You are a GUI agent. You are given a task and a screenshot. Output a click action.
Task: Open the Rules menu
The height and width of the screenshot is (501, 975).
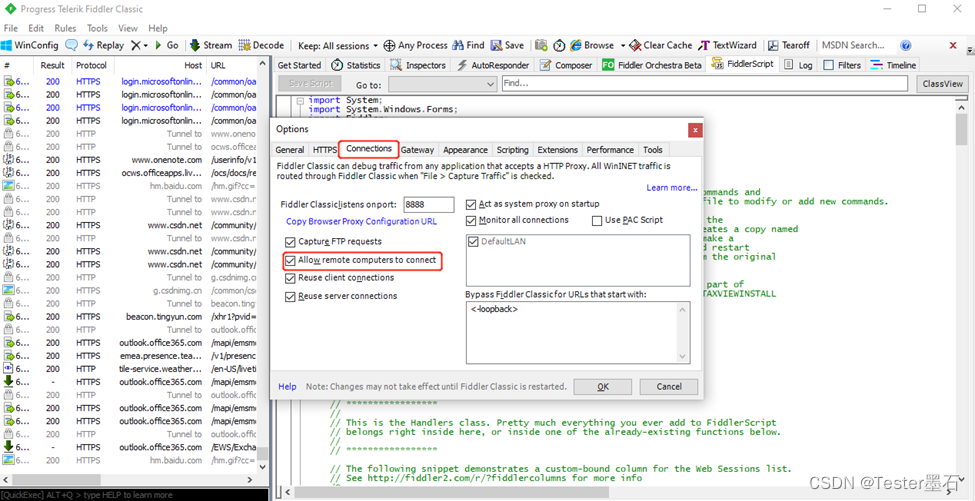65,28
